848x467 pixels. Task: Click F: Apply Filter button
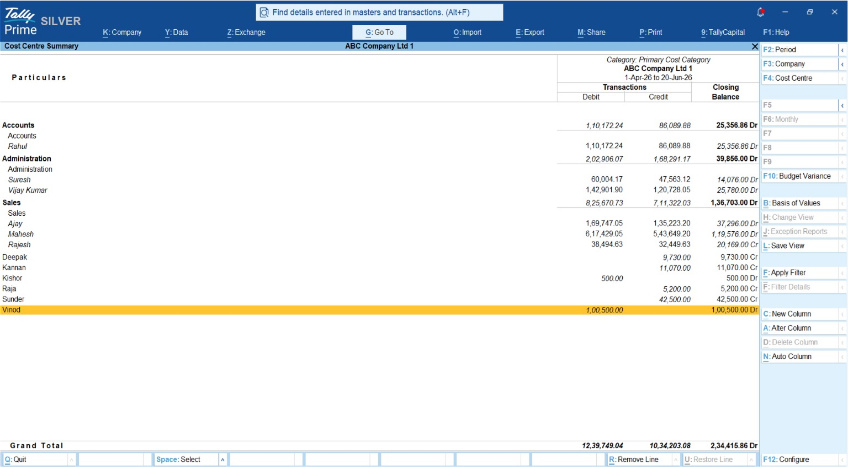tap(799, 273)
